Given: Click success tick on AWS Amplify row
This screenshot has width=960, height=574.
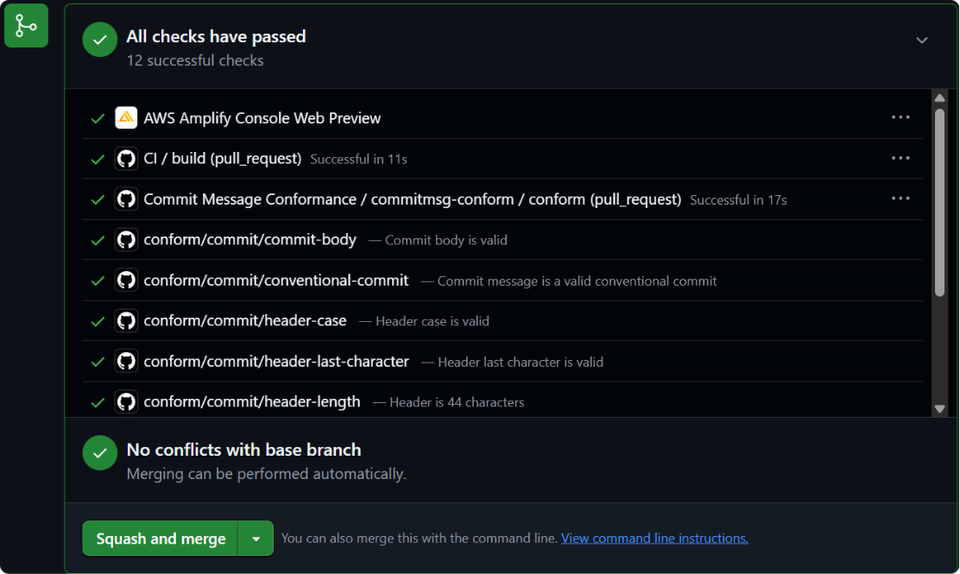Looking at the screenshot, I should [x=97, y=119].
